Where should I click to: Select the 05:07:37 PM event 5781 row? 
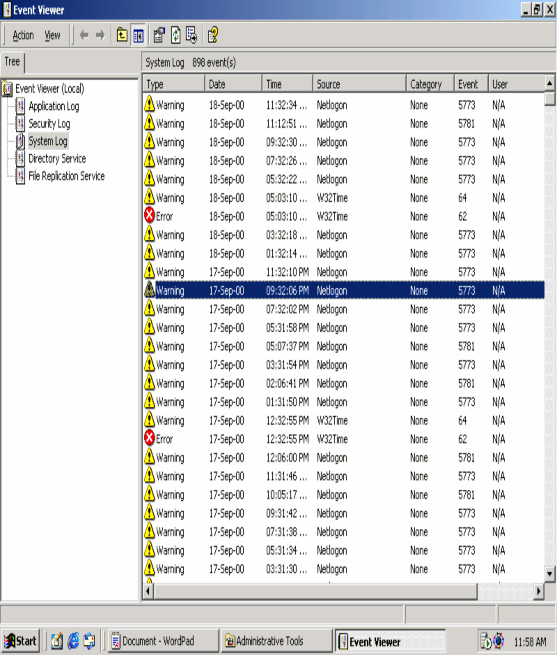343,347
